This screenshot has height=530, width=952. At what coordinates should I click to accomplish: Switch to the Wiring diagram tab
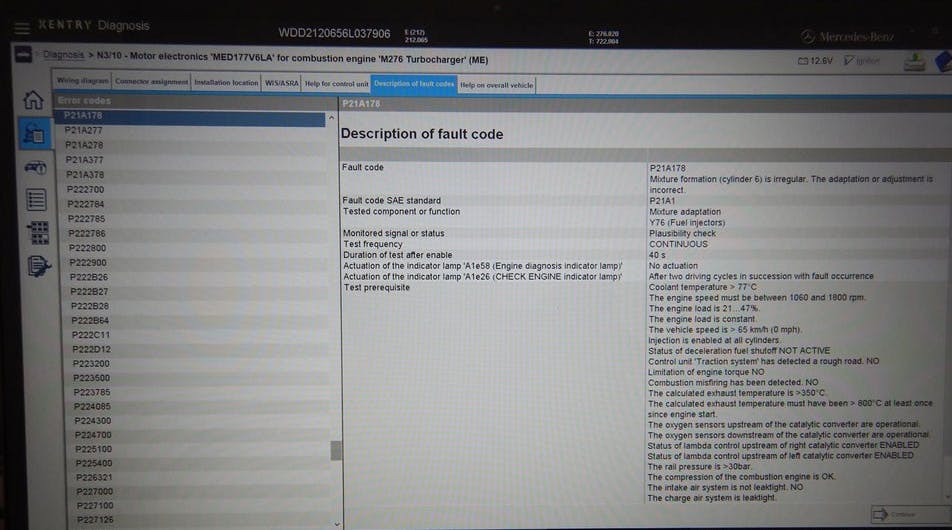(x=82, y=82)
